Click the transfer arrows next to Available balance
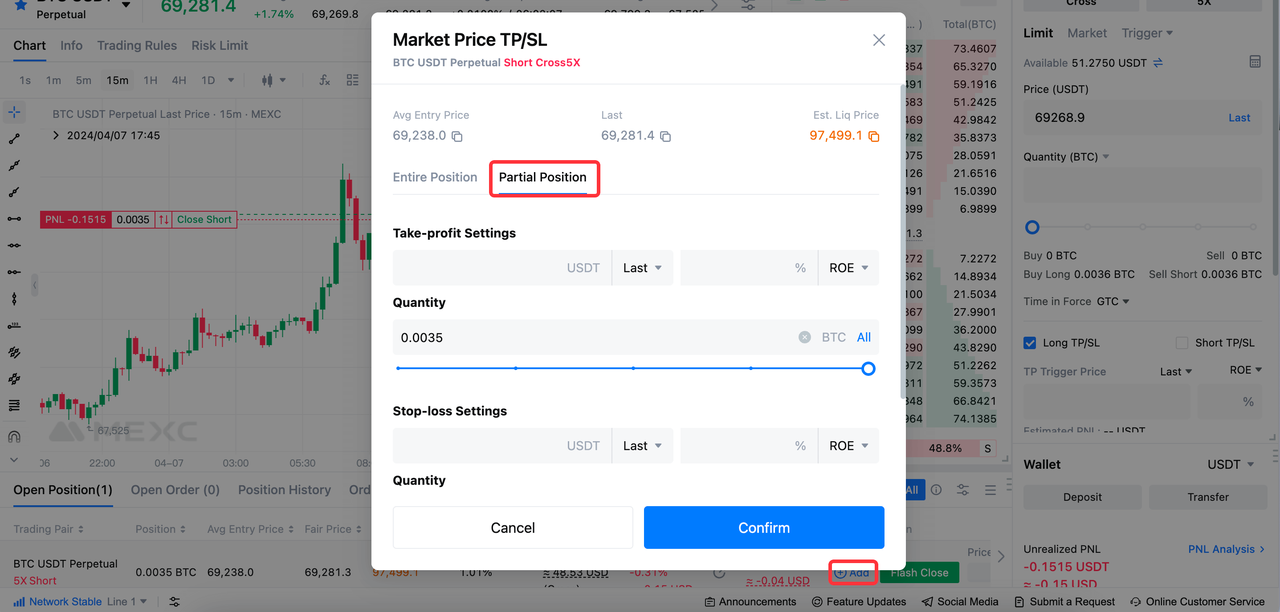Viewport: 1280px width, 612px height. point(1158,63)
